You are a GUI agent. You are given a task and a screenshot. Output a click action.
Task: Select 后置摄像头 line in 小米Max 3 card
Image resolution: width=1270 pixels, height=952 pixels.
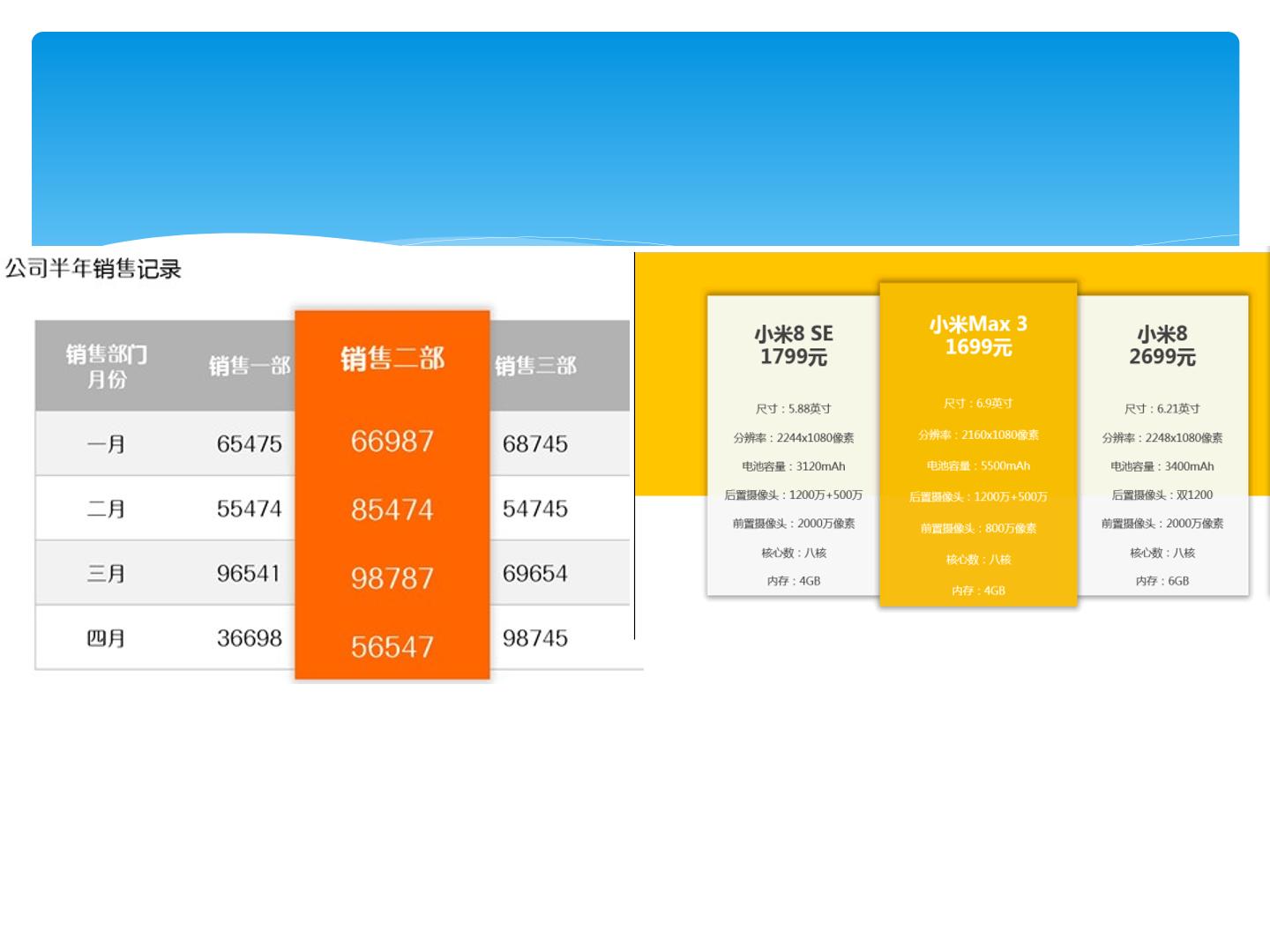click(978, 497)
